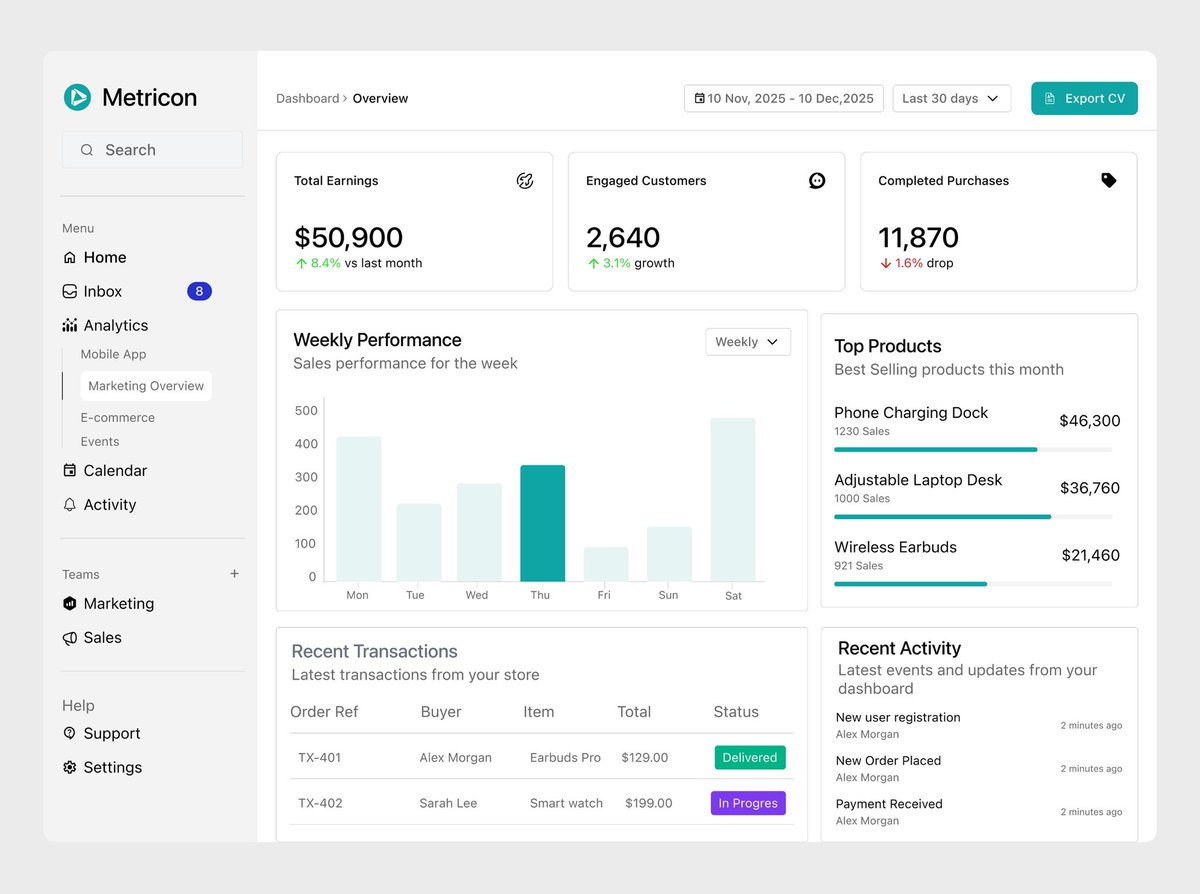Click the magnifier icon in Search

[x=87, y=150]
